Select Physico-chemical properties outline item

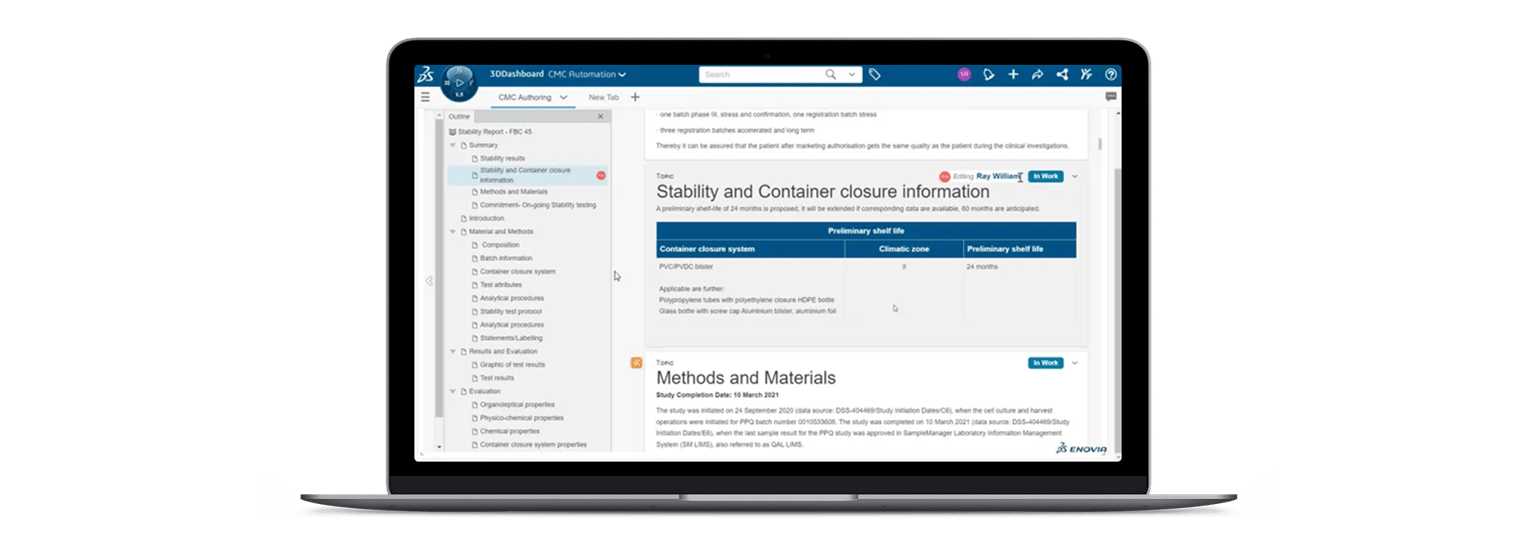522,418
